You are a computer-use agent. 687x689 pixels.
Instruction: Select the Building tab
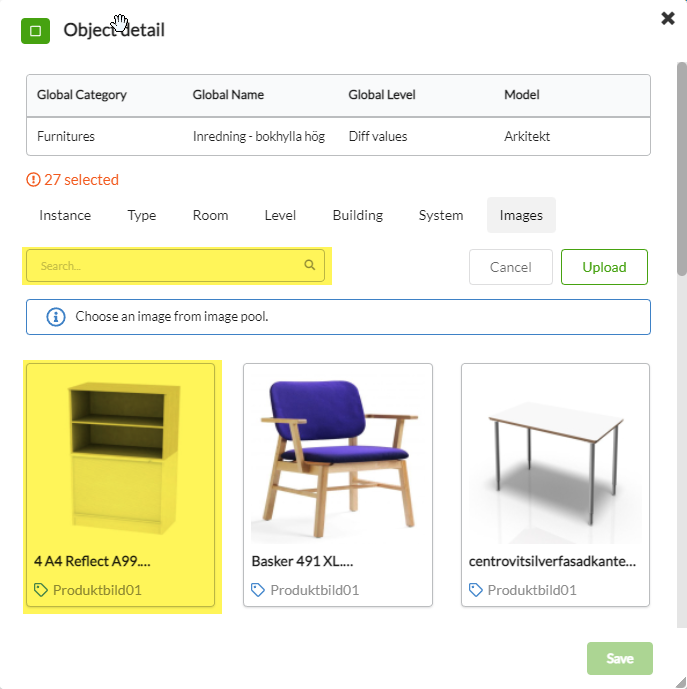[358, 215]
